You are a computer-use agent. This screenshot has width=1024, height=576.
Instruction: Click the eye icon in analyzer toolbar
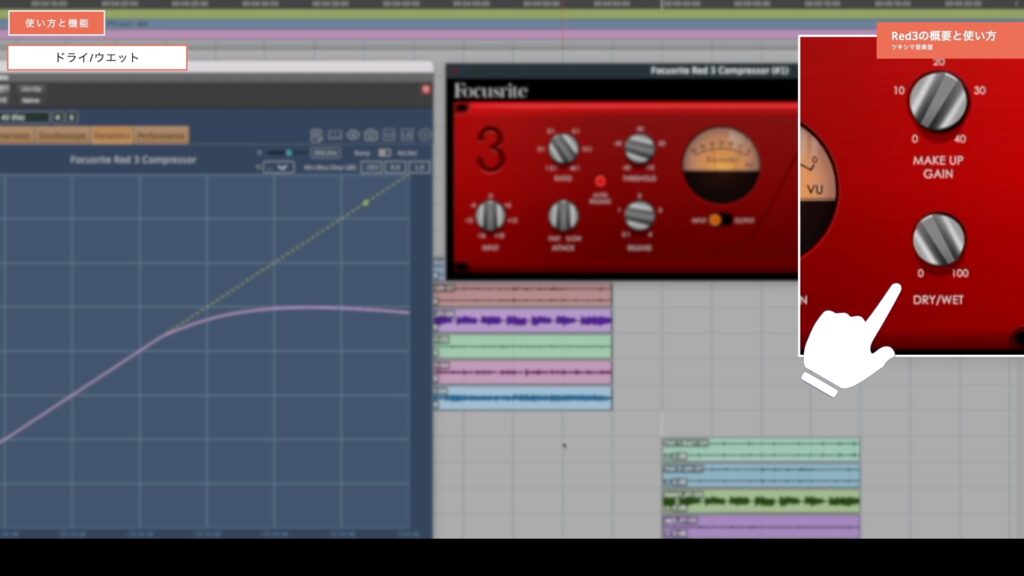pyautogui.click(x=353, y=135)
